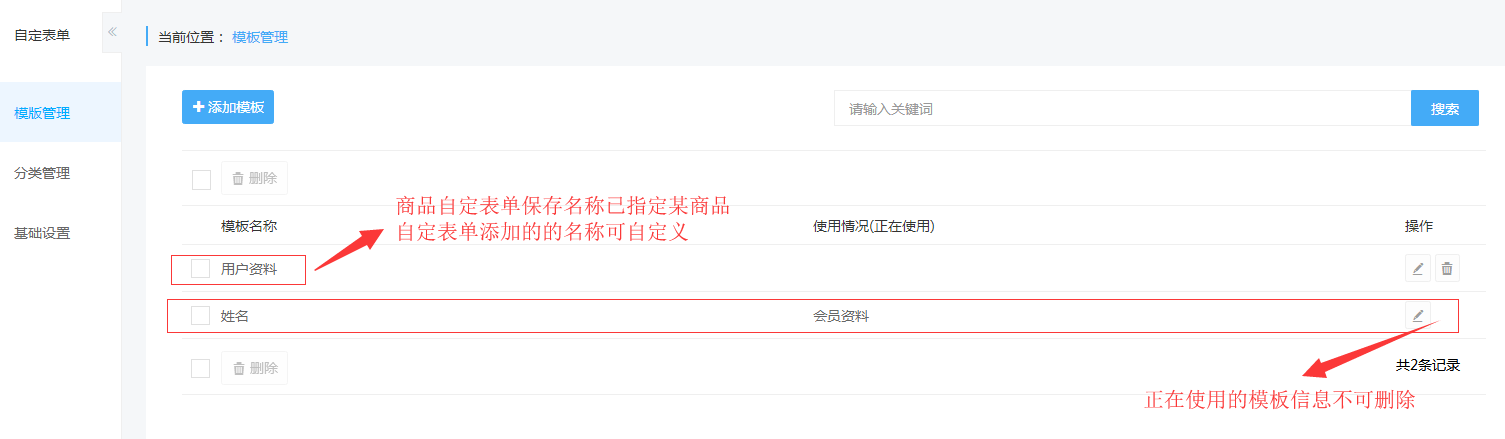Screen dimensions: 1505x439
Task: Focus the 请输入关键词 search field
Action: click(x=1122, y=108)
